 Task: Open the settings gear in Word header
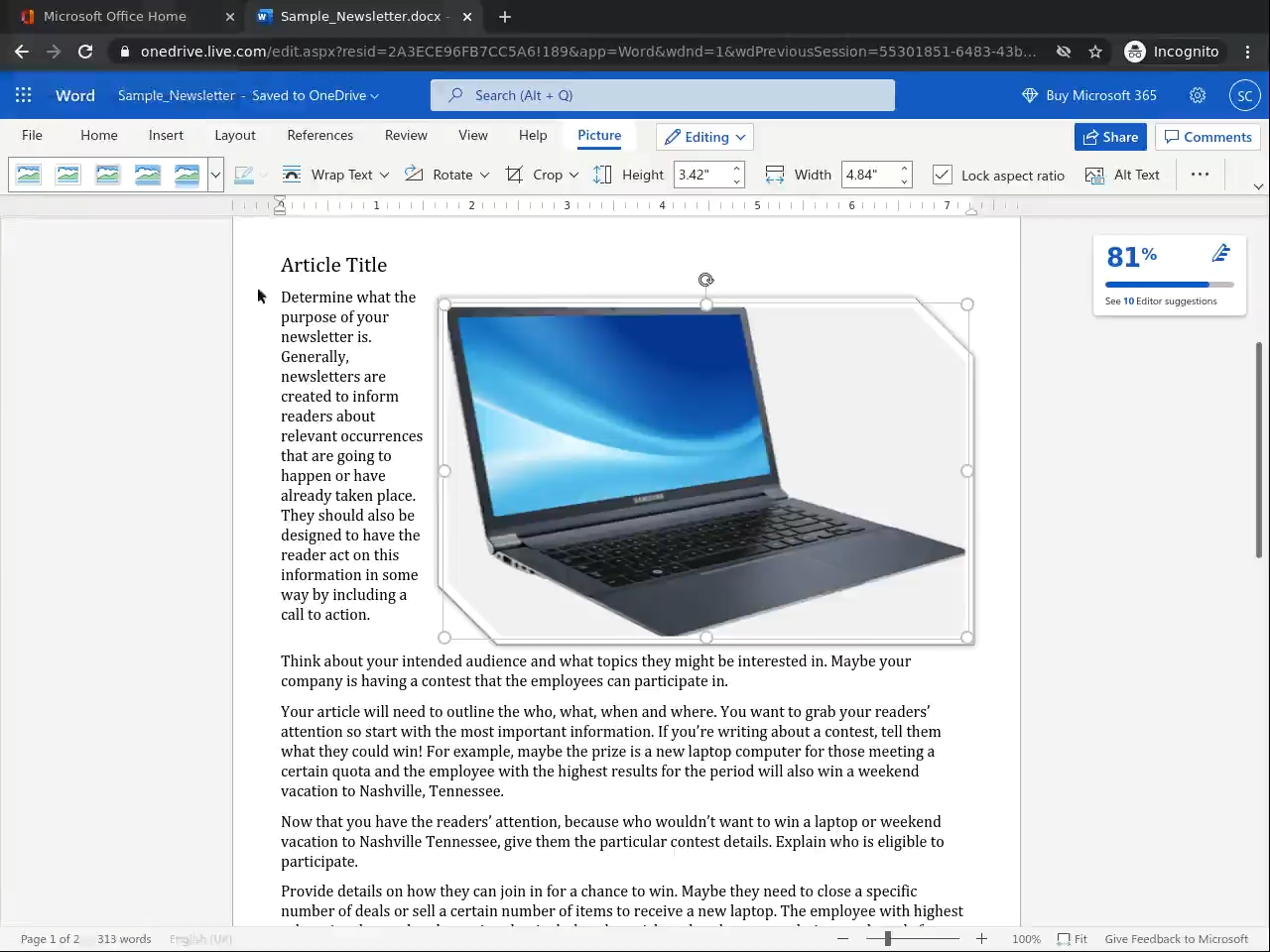(1198, 95)
